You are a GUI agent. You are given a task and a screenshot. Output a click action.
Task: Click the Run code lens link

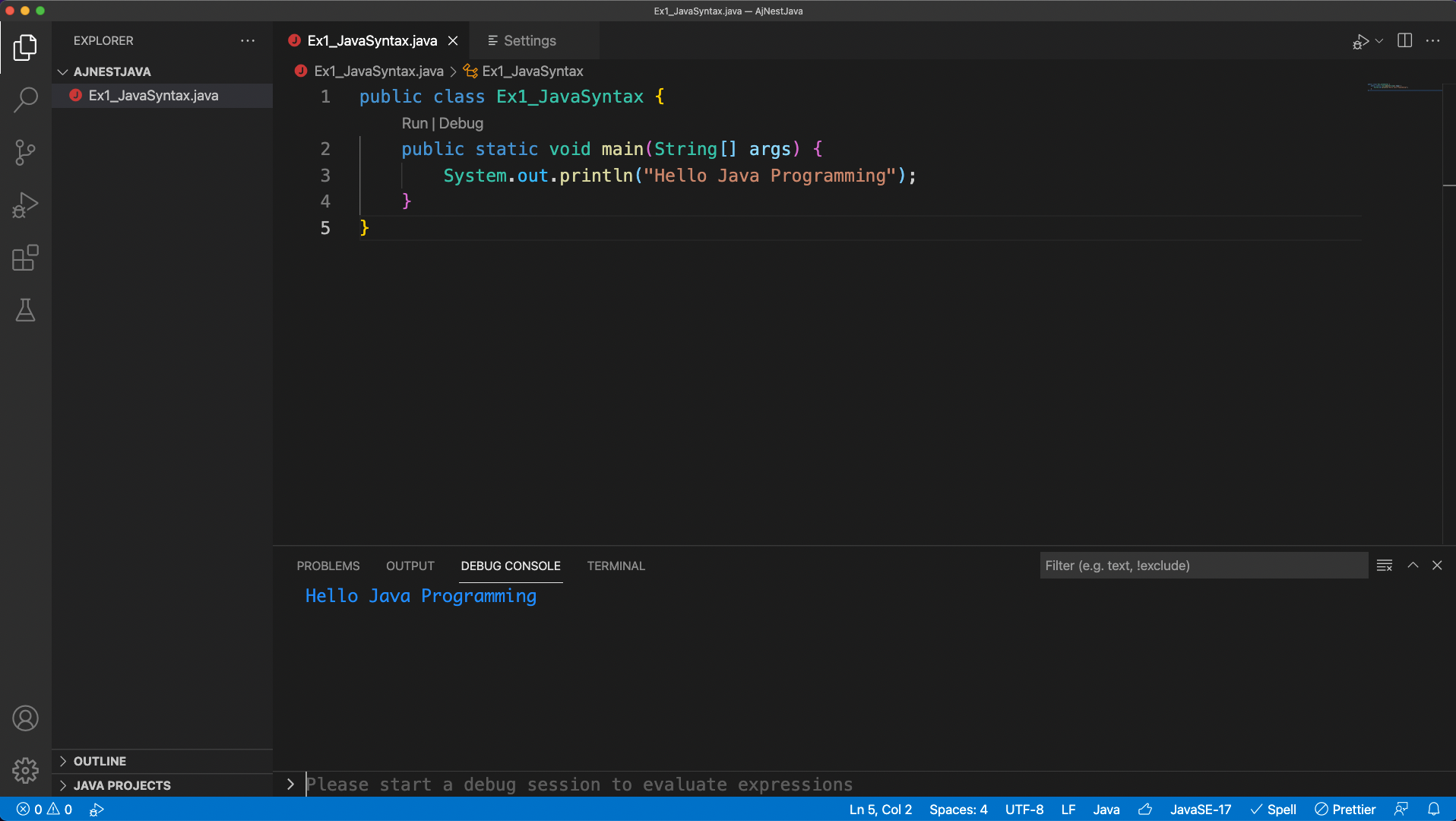pos(414,123)
